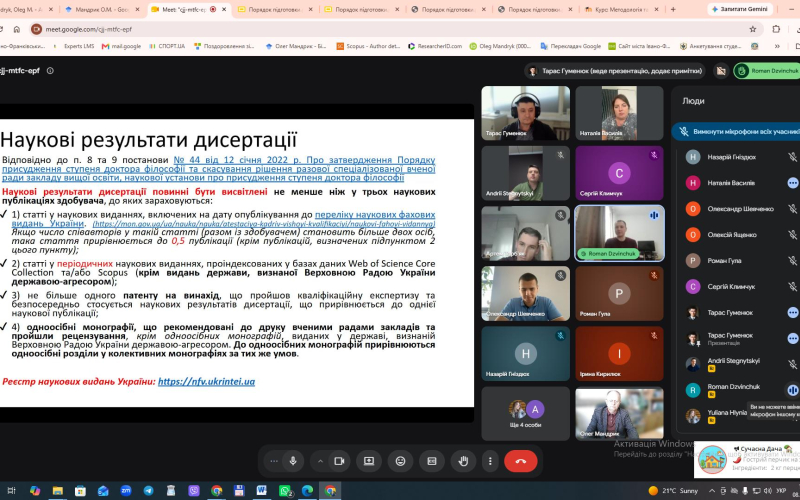Open browser extensions puzzle icon
The image size is (800, 500).
[x=776, y=29]
